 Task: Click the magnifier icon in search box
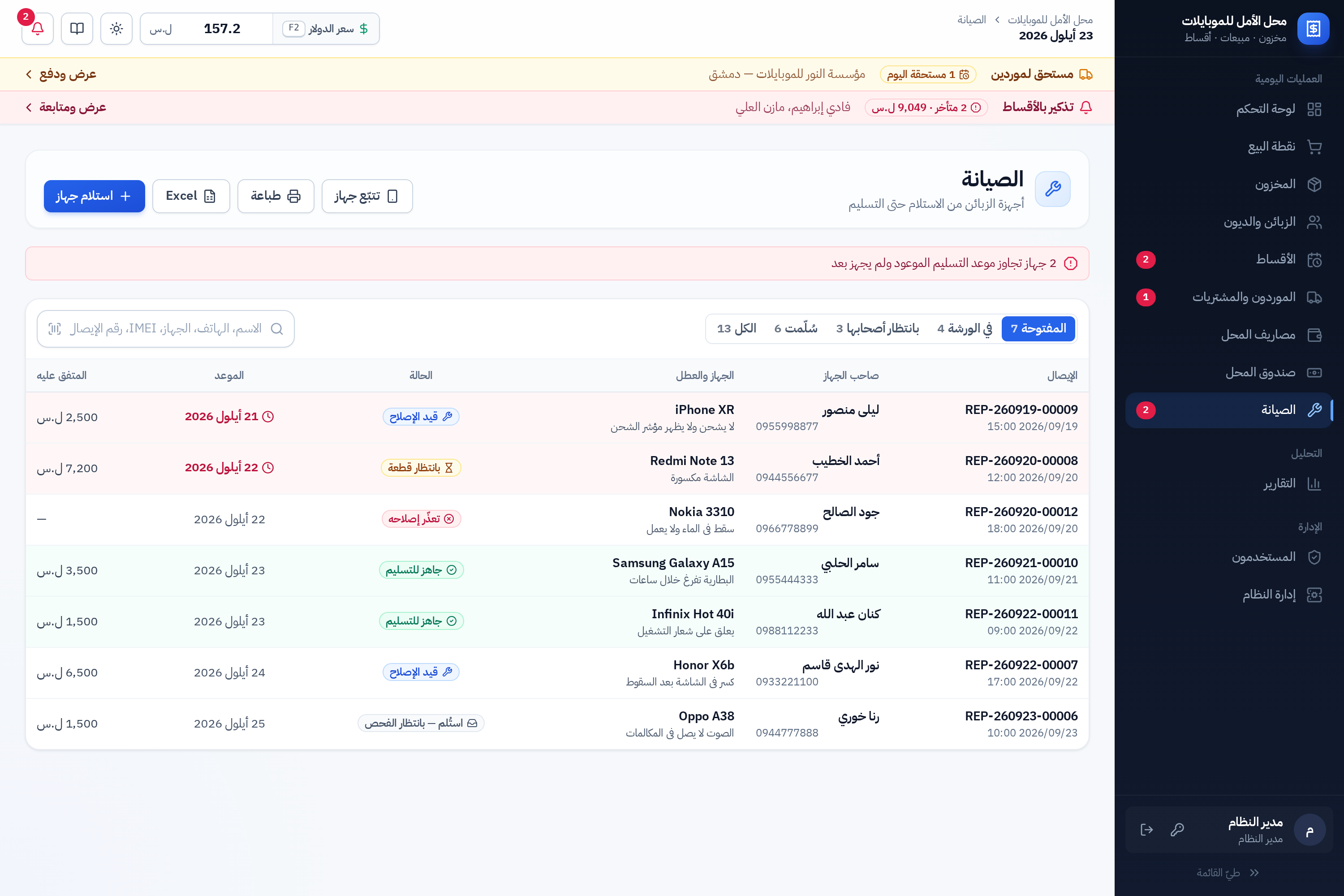[x=276, y=328]
